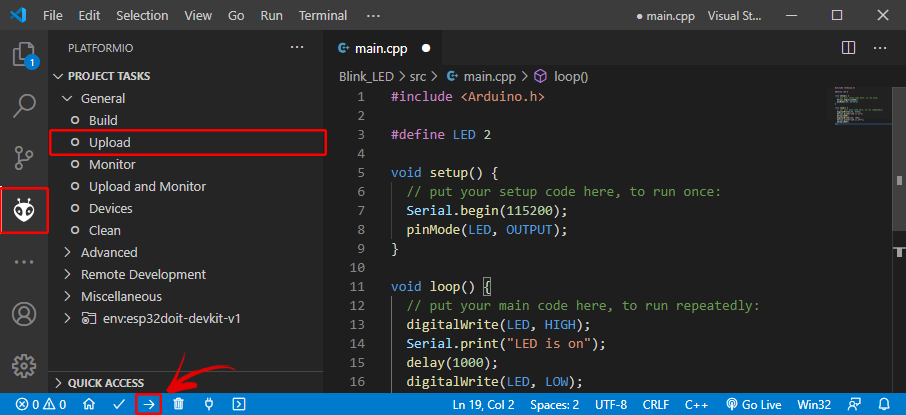Click the Serial.begin(115200) code line

coord(487,210)
